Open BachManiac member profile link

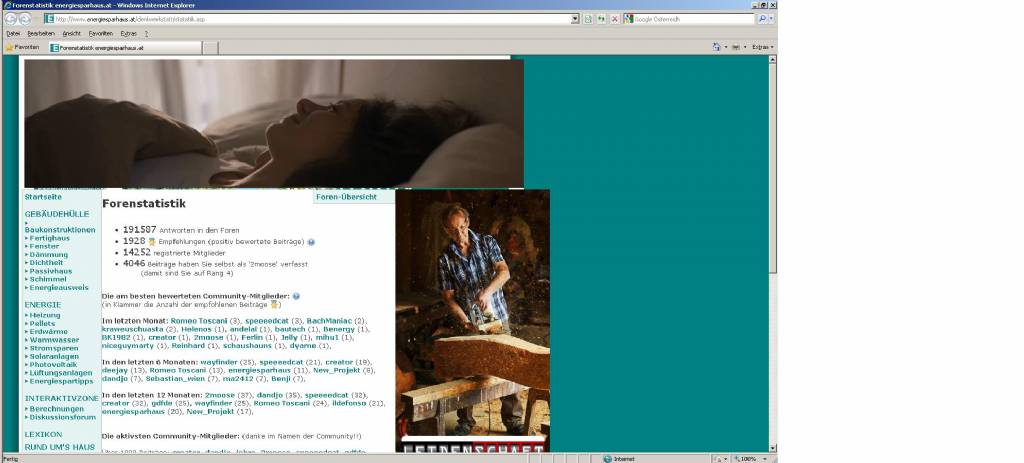pos(329,321)
